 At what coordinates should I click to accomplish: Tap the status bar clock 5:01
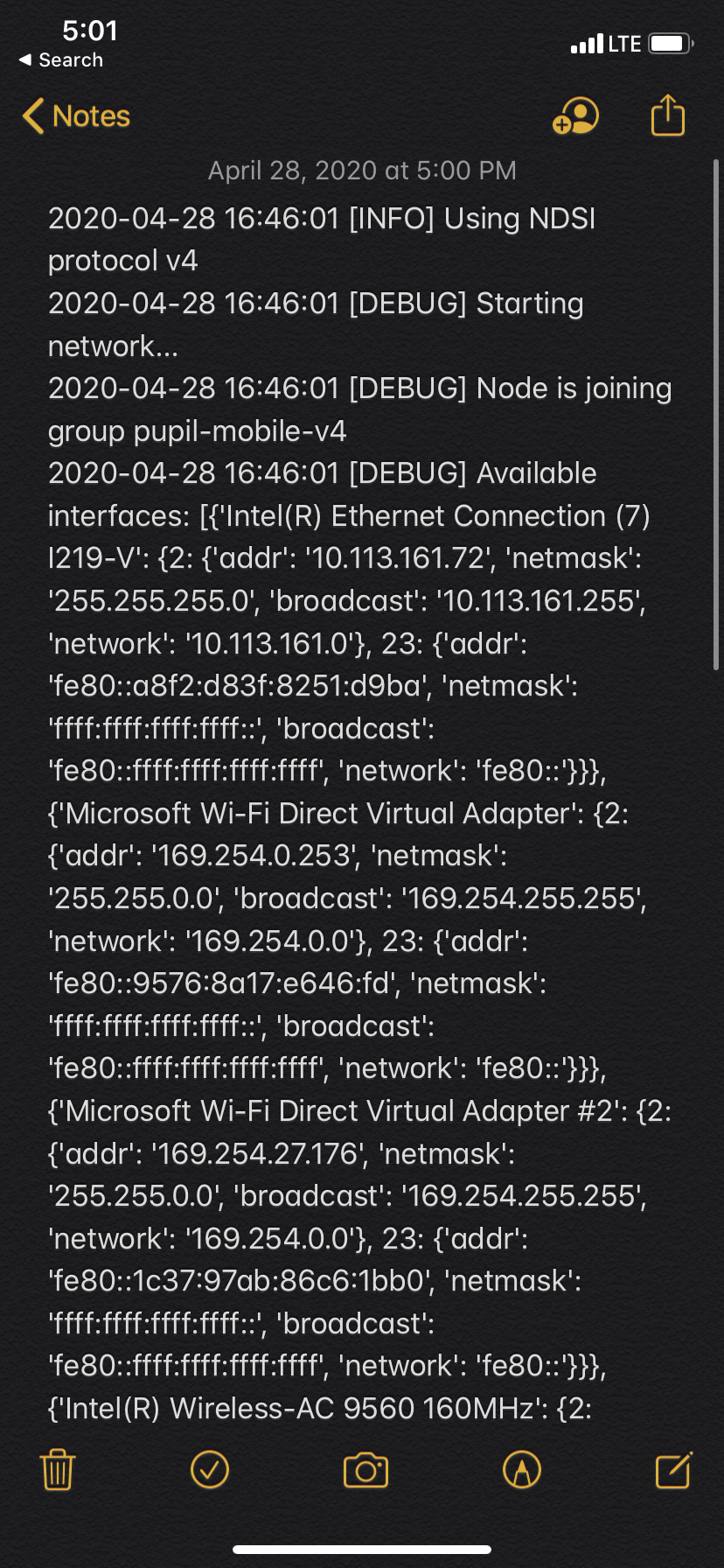(90, 31)
